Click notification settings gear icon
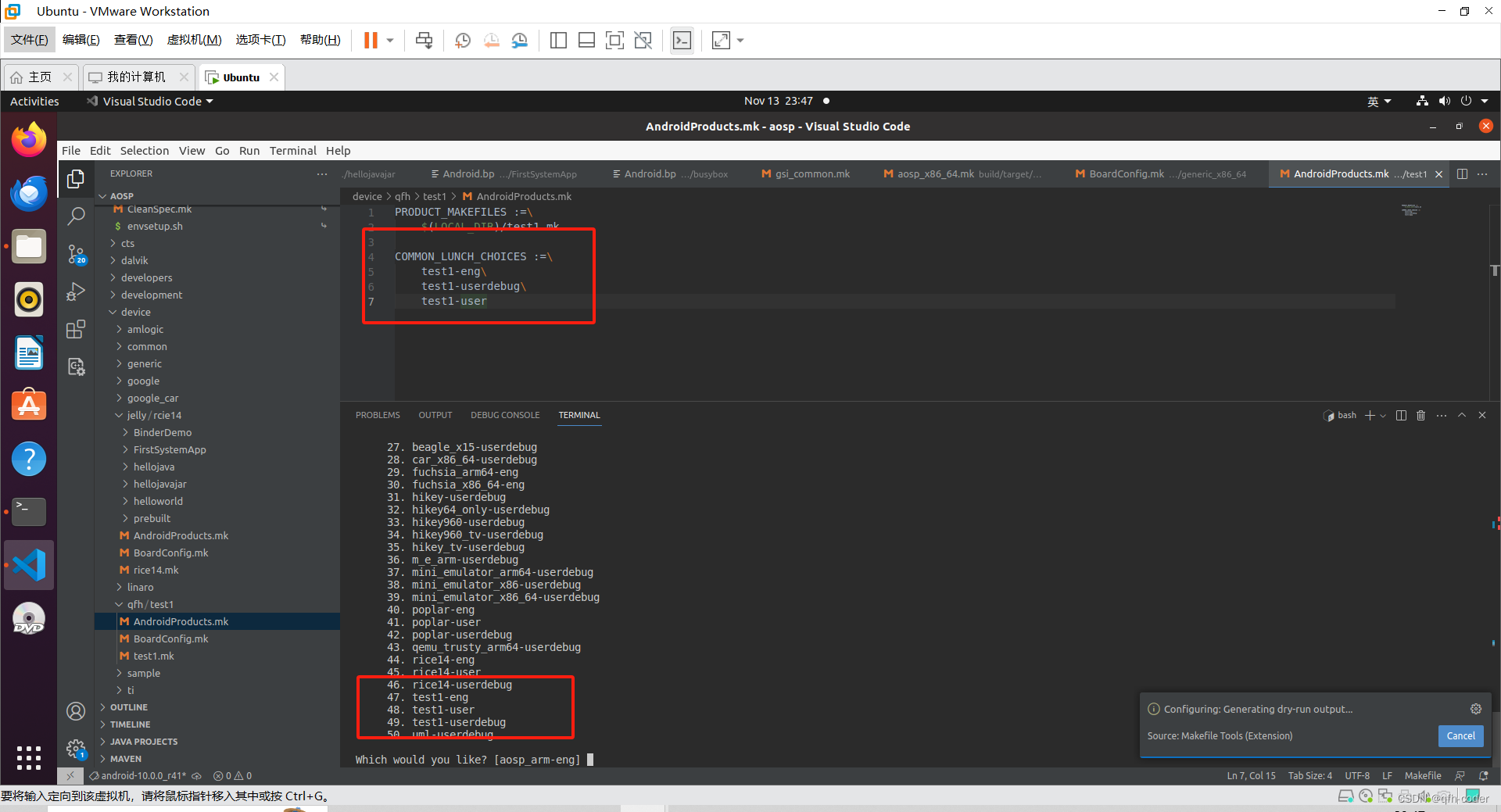Viewport: 1501px width, 812px height. (1476, 709)
